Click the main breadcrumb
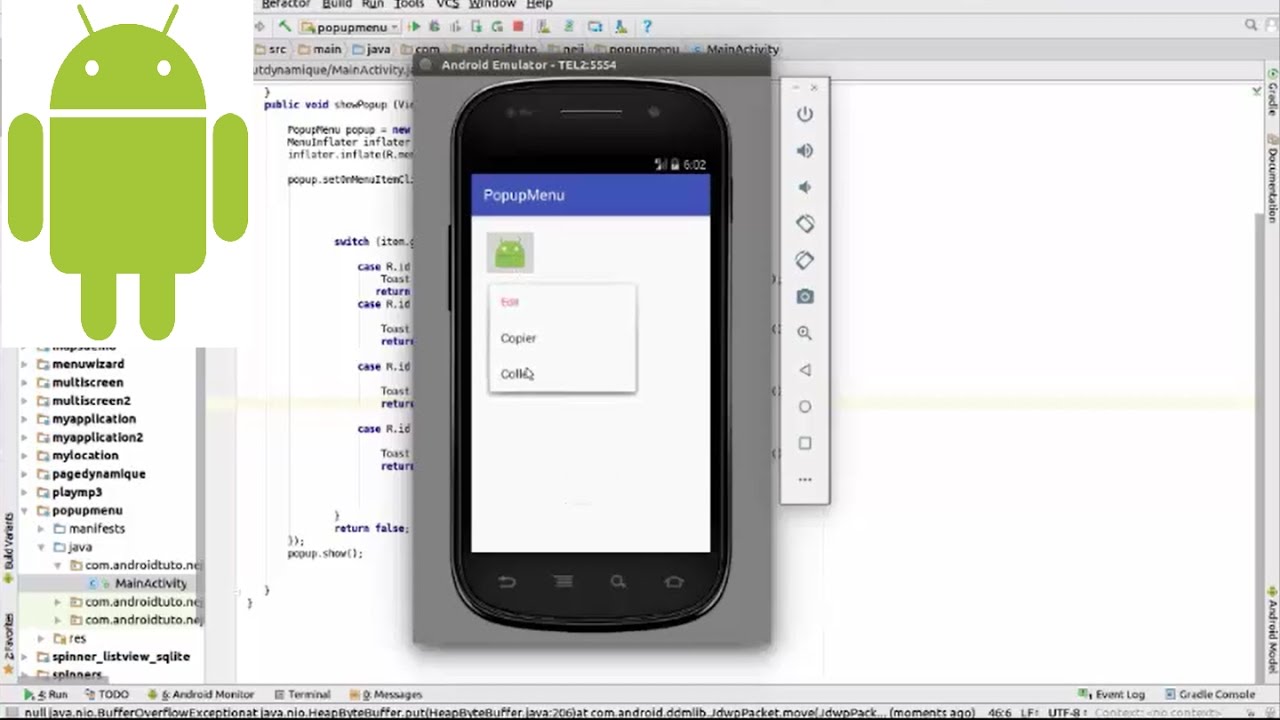The image size is (1280, 720). (320, 49)
